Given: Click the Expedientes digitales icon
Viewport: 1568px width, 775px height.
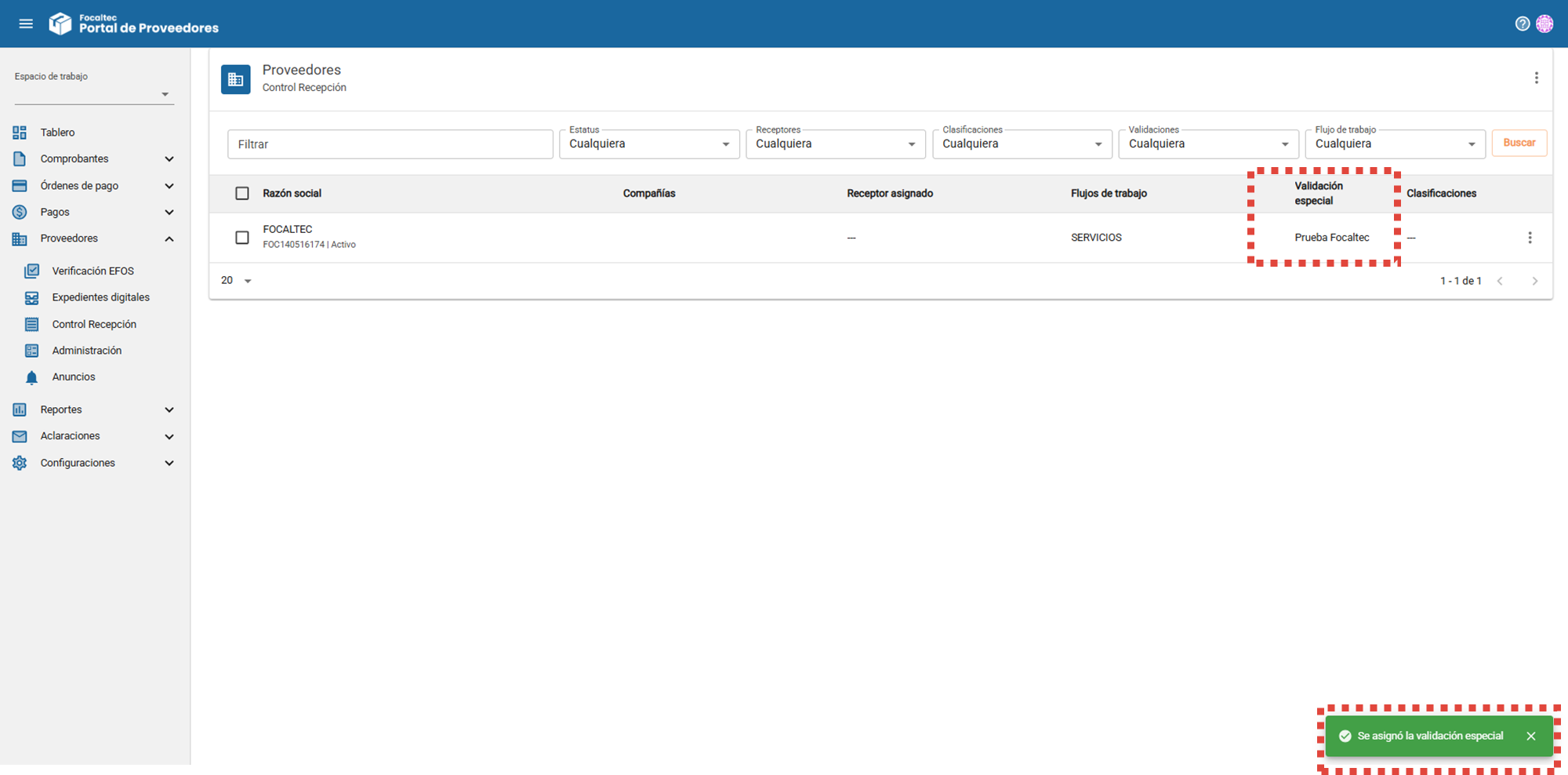Looking at the screenshot, I should pos(31,298).
